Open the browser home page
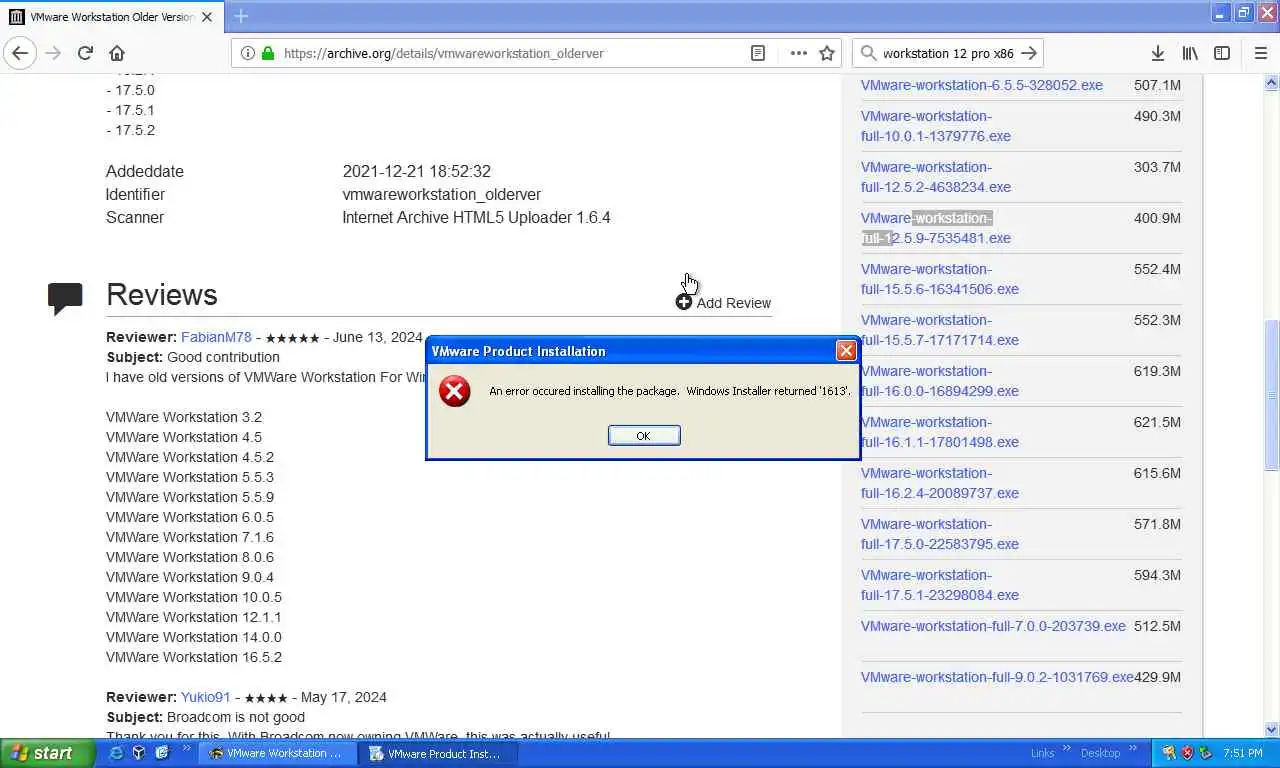 117,53
